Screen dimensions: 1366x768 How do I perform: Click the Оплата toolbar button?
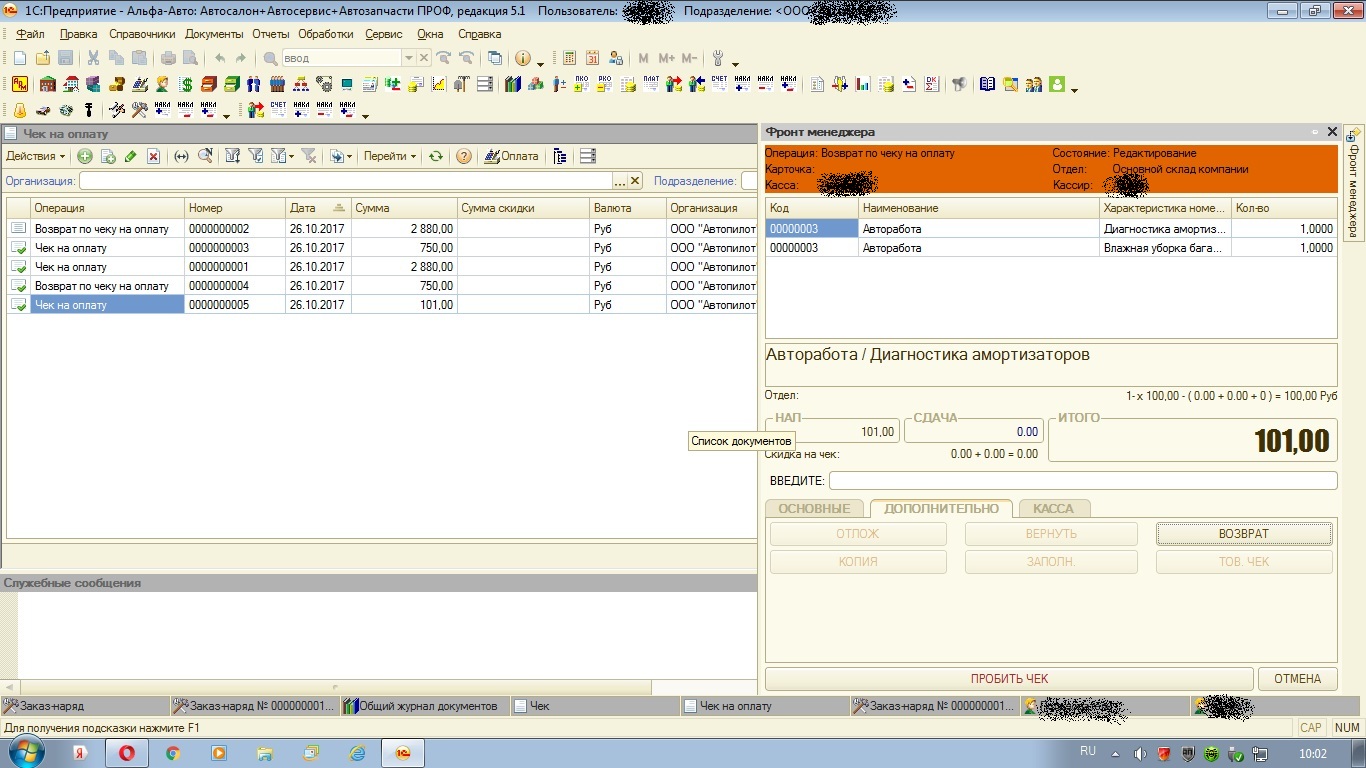click(511, 156)
